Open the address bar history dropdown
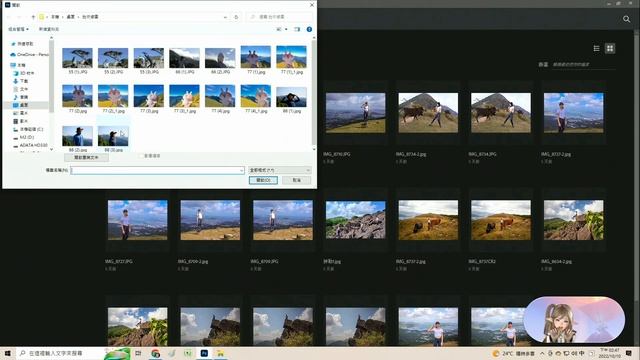 225,17
